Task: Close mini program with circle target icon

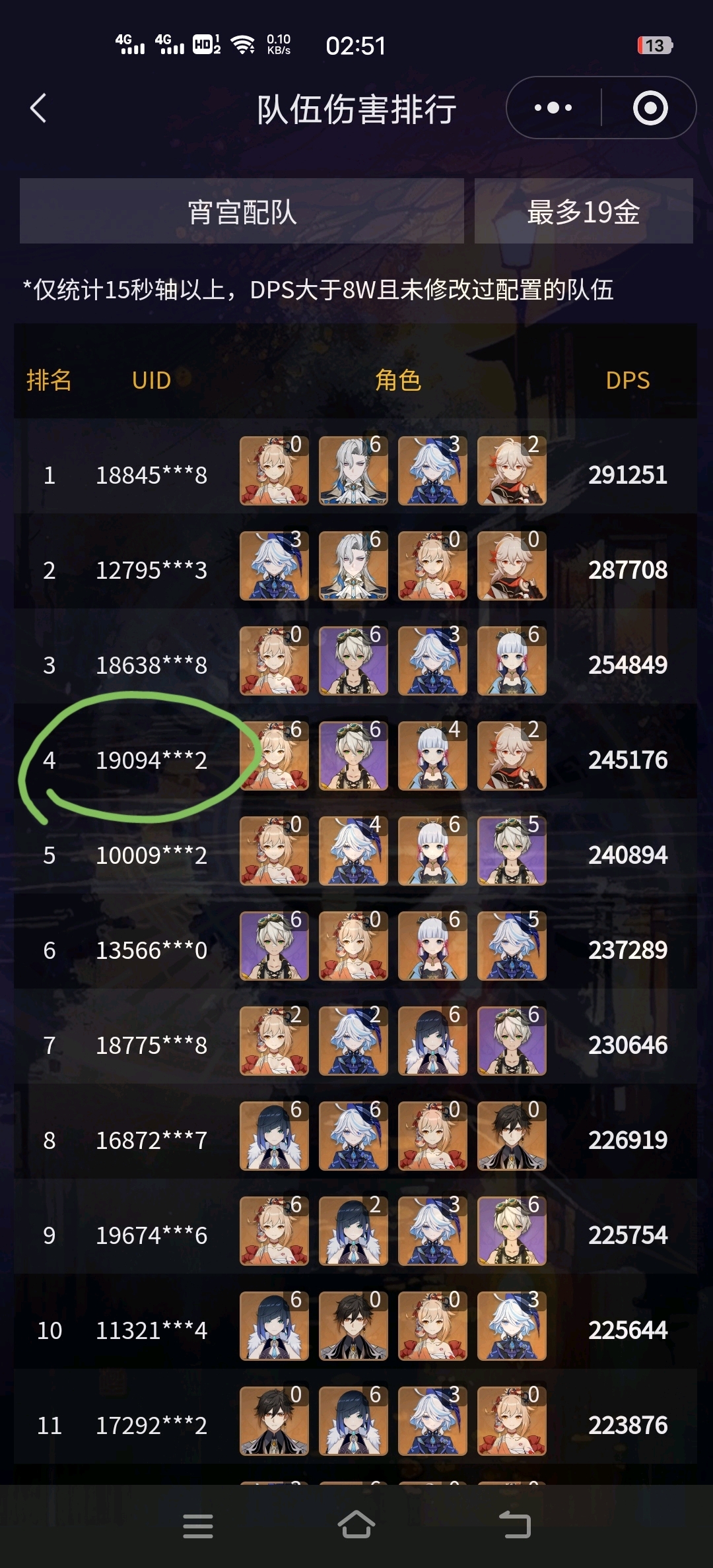Action: tap(650, 108)
